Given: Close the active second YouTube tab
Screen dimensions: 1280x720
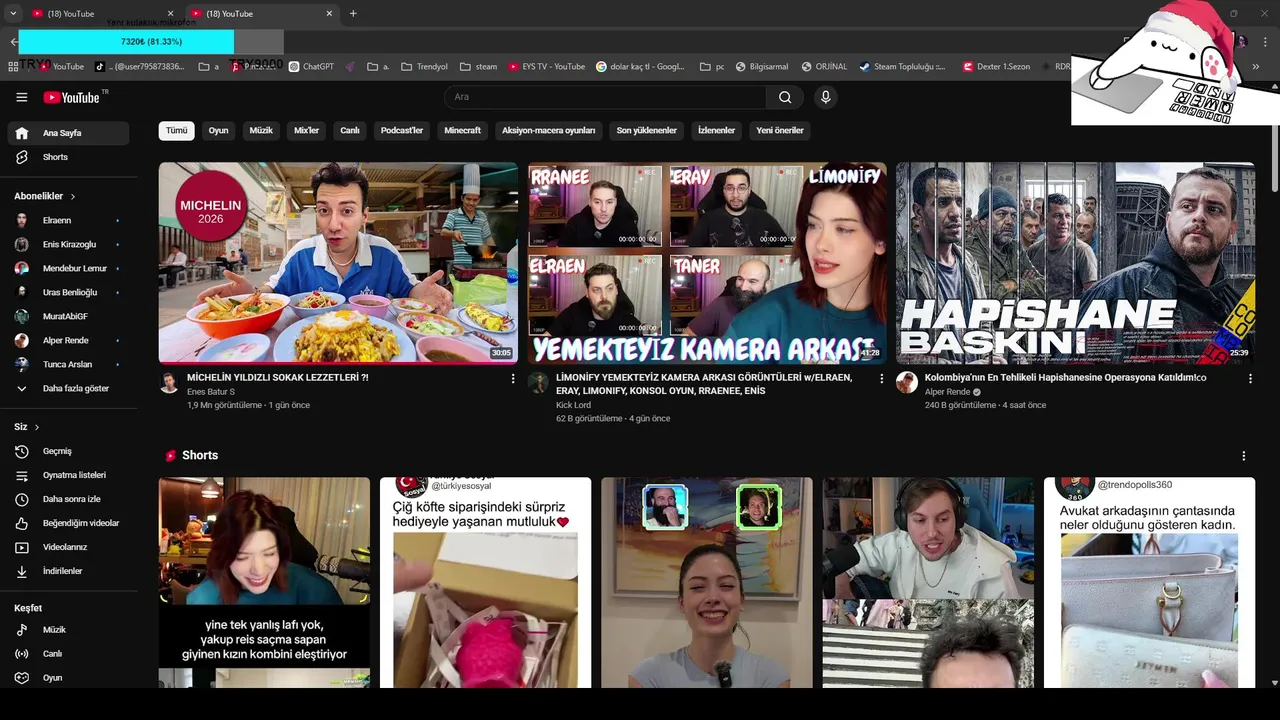Looking at the screenshot, I should pyautogui.click(x=329, y=14).
